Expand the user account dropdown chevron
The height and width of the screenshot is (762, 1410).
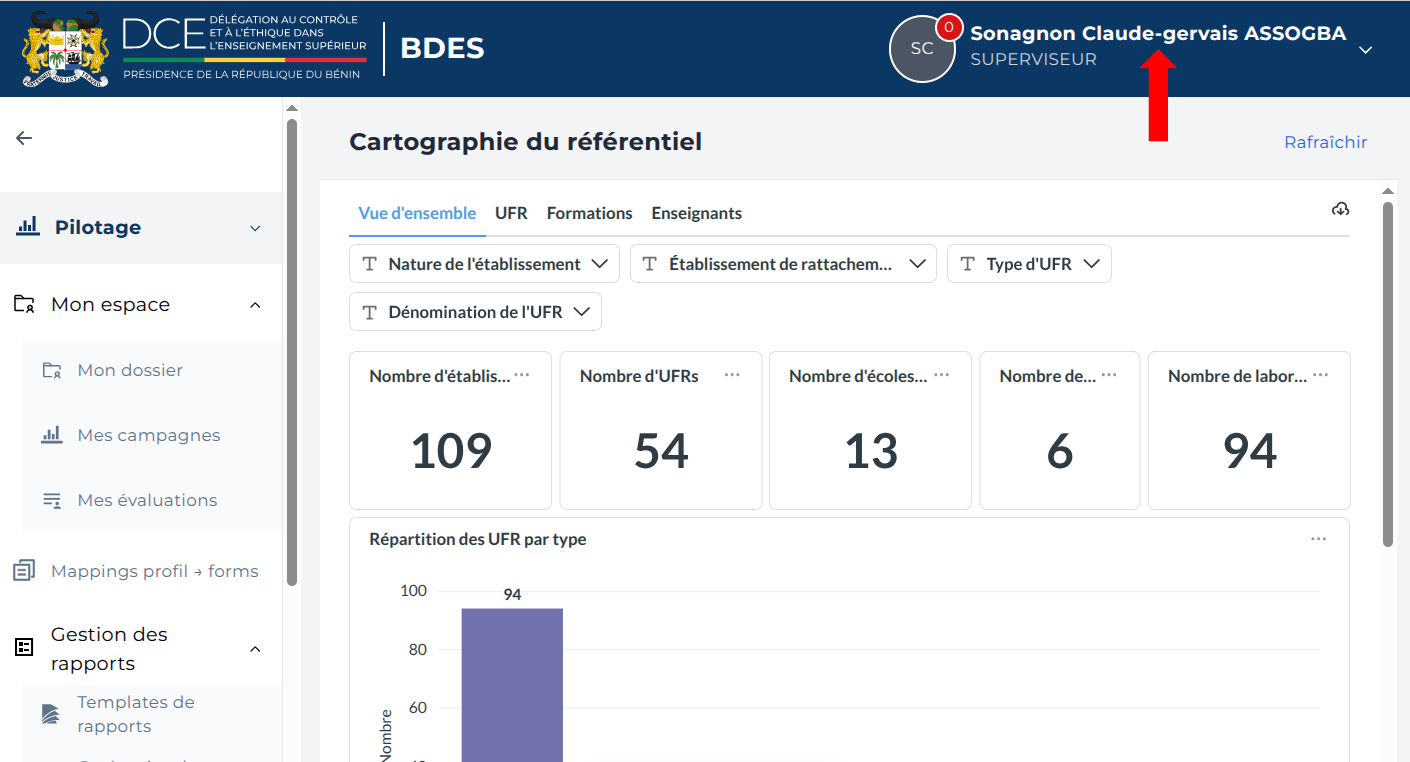click(x=1366, y=49)
